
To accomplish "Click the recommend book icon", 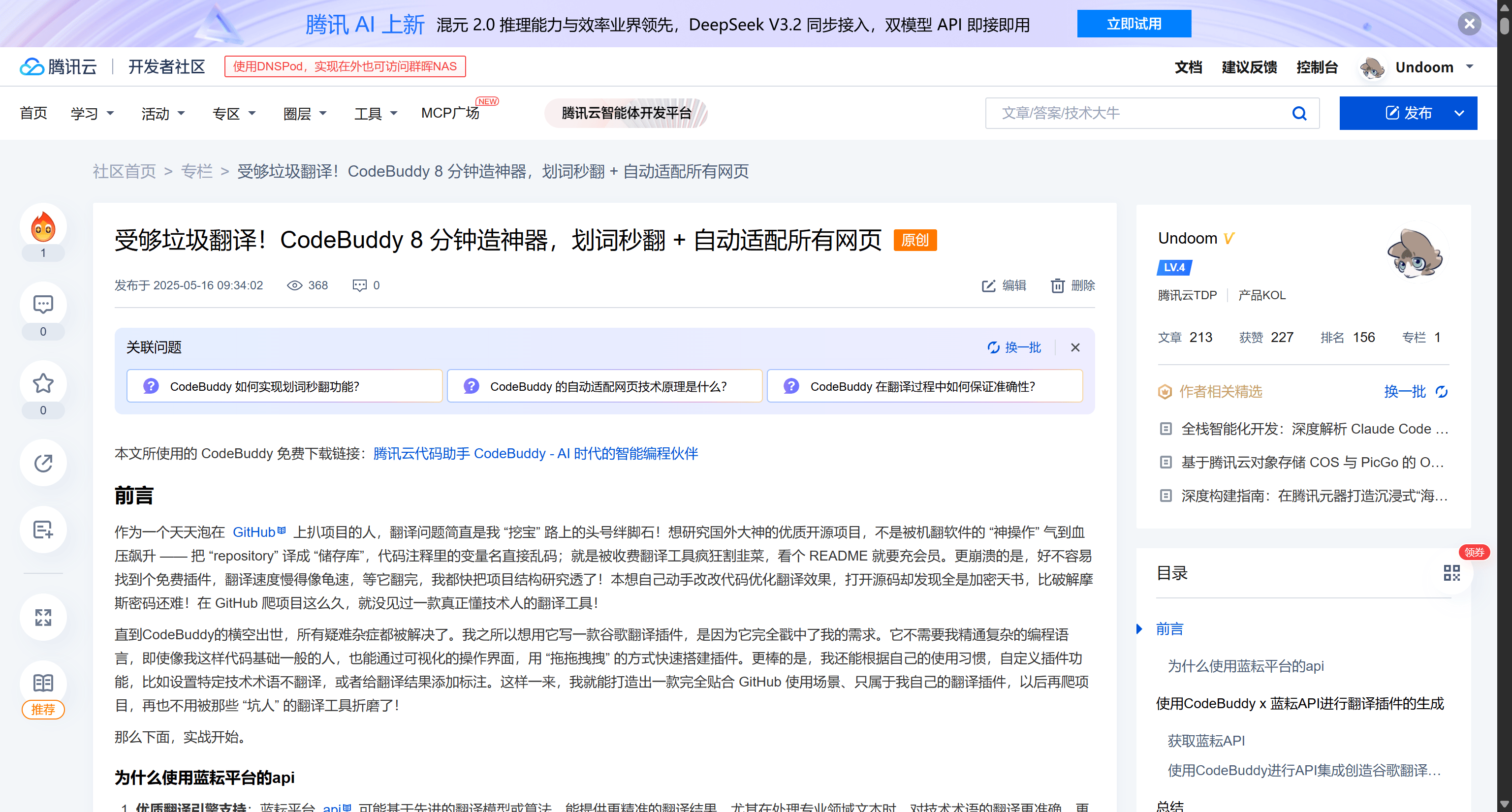I will pos(43,684).
